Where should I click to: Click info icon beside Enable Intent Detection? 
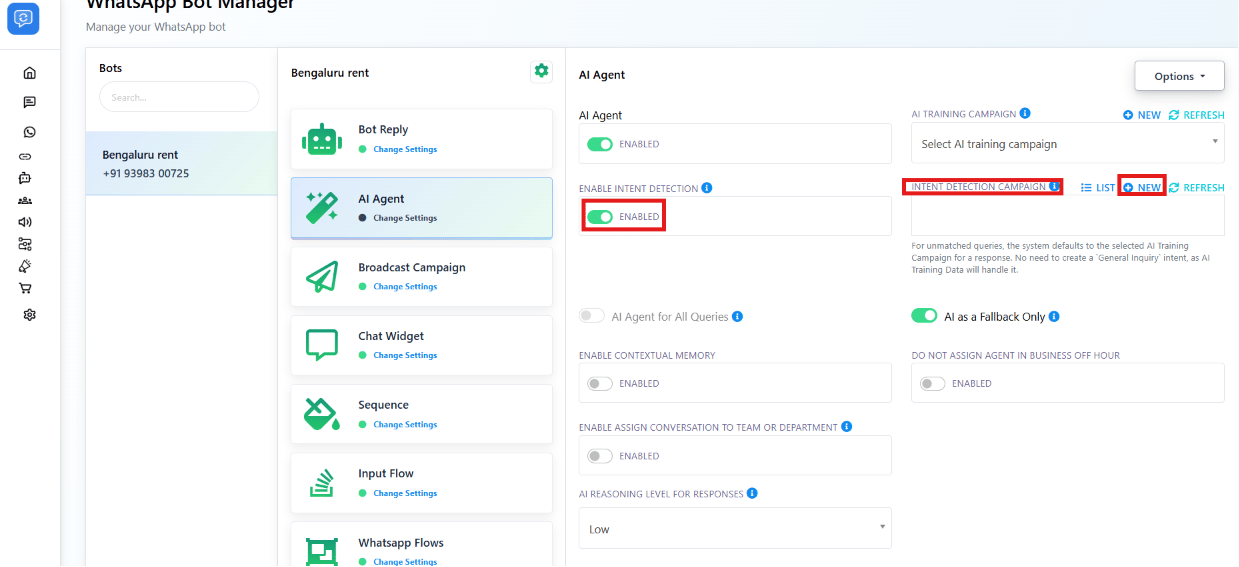click(707, 188)
